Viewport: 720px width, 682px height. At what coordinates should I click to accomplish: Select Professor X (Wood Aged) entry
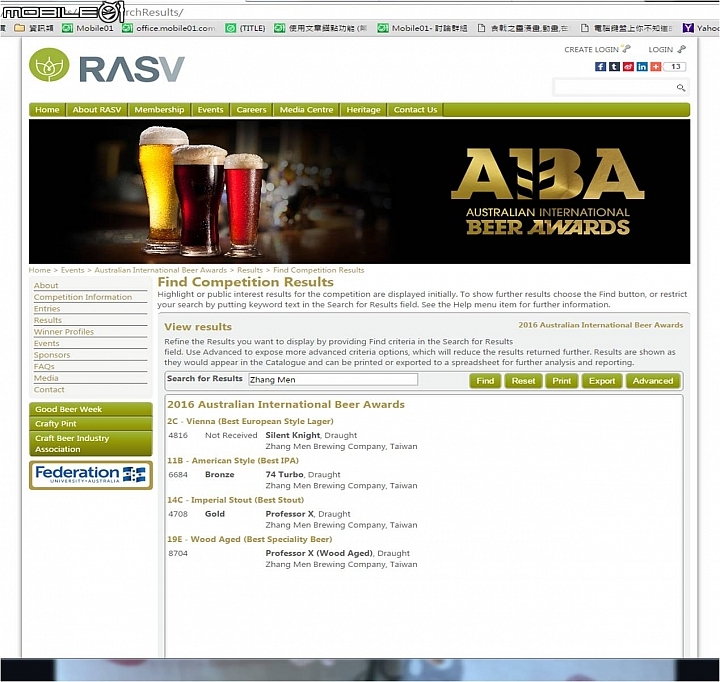319,553
